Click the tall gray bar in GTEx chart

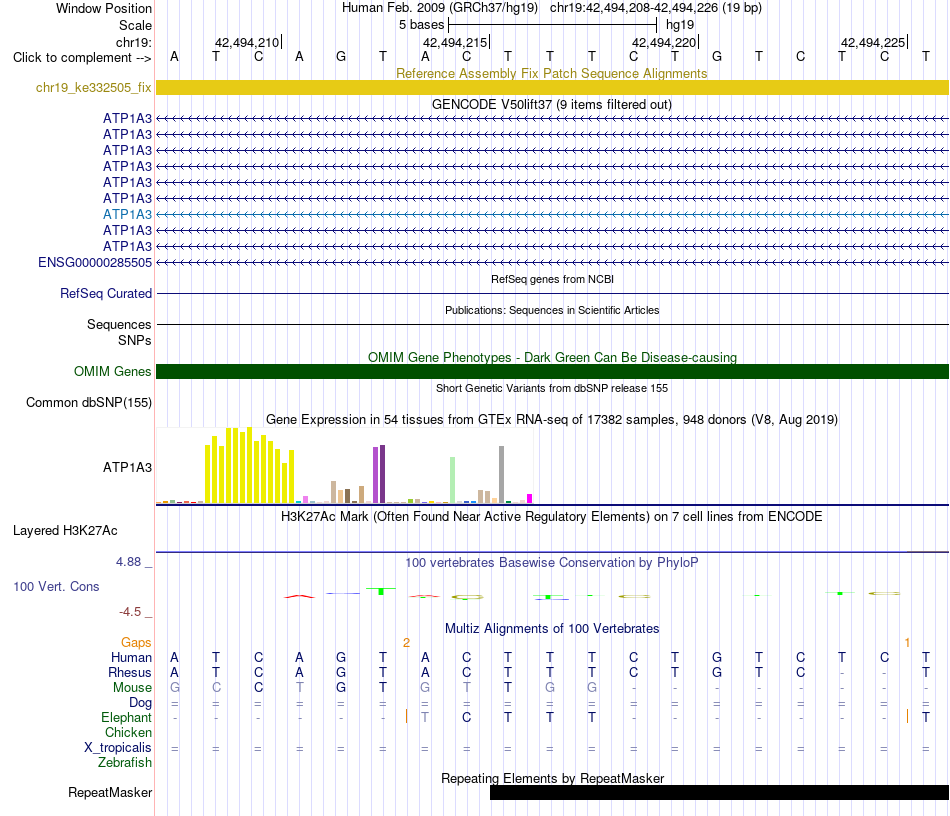tap(502, 474)
